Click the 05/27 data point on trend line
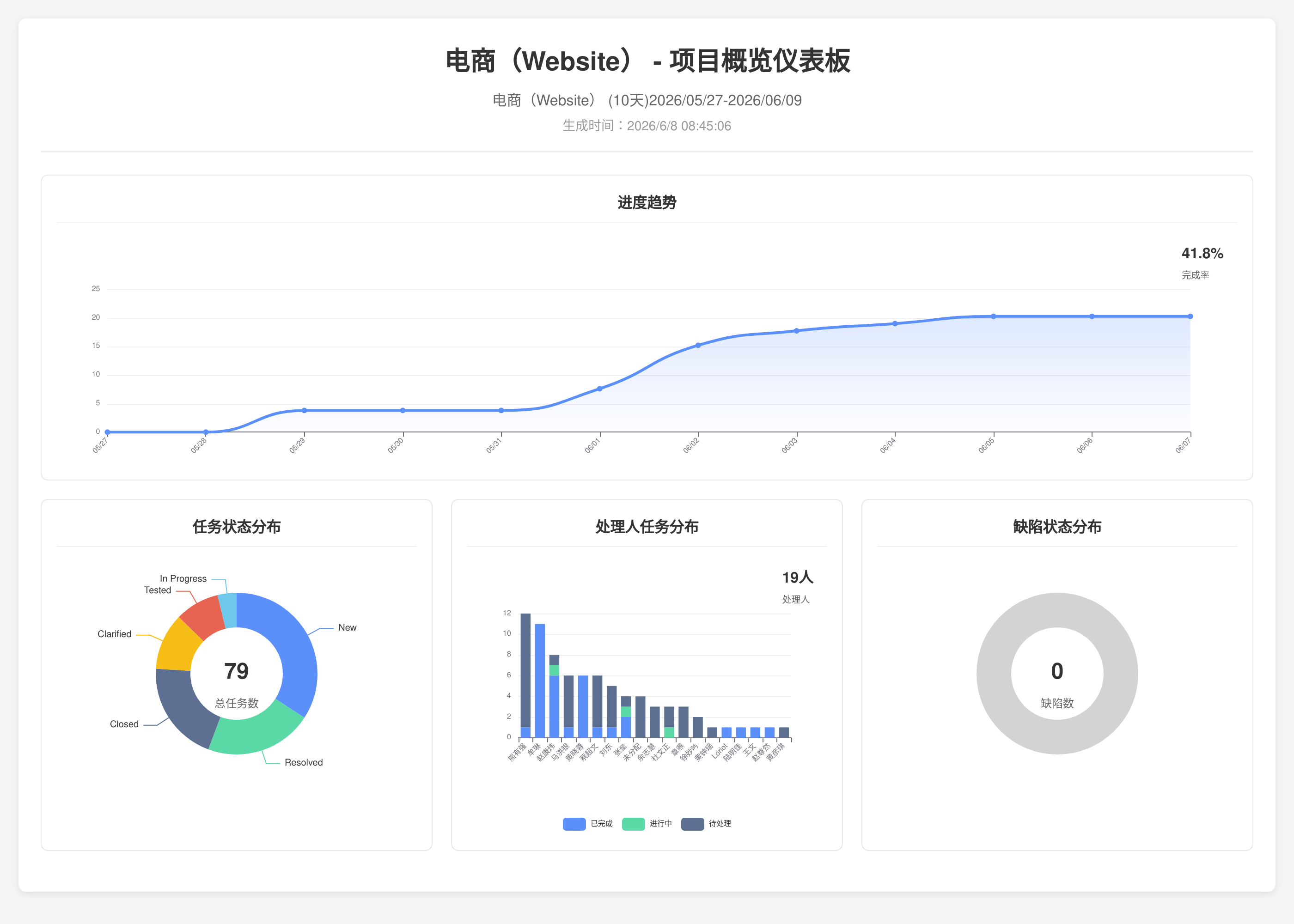 coord(108,432)
